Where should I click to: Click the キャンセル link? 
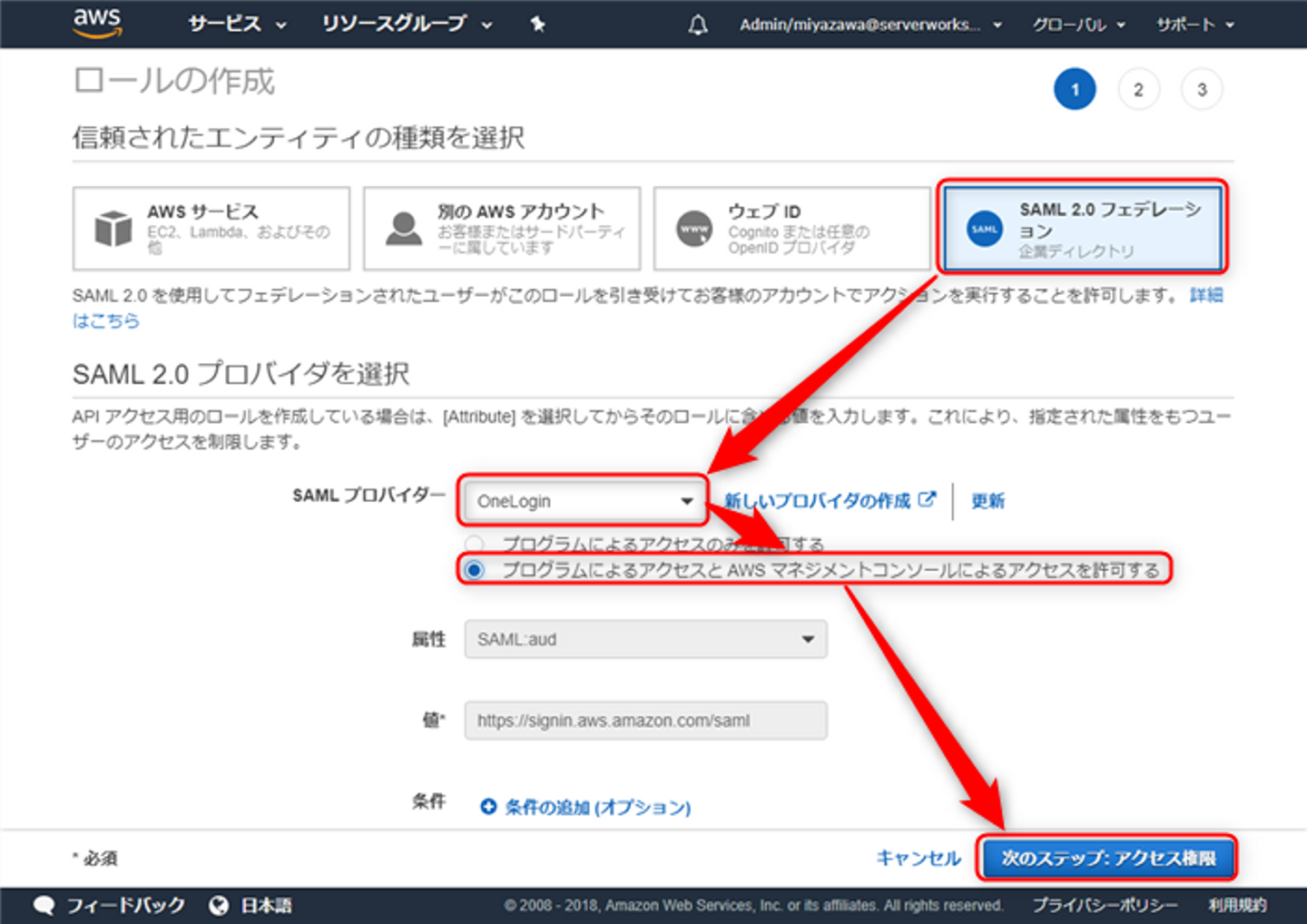point(919,858)
